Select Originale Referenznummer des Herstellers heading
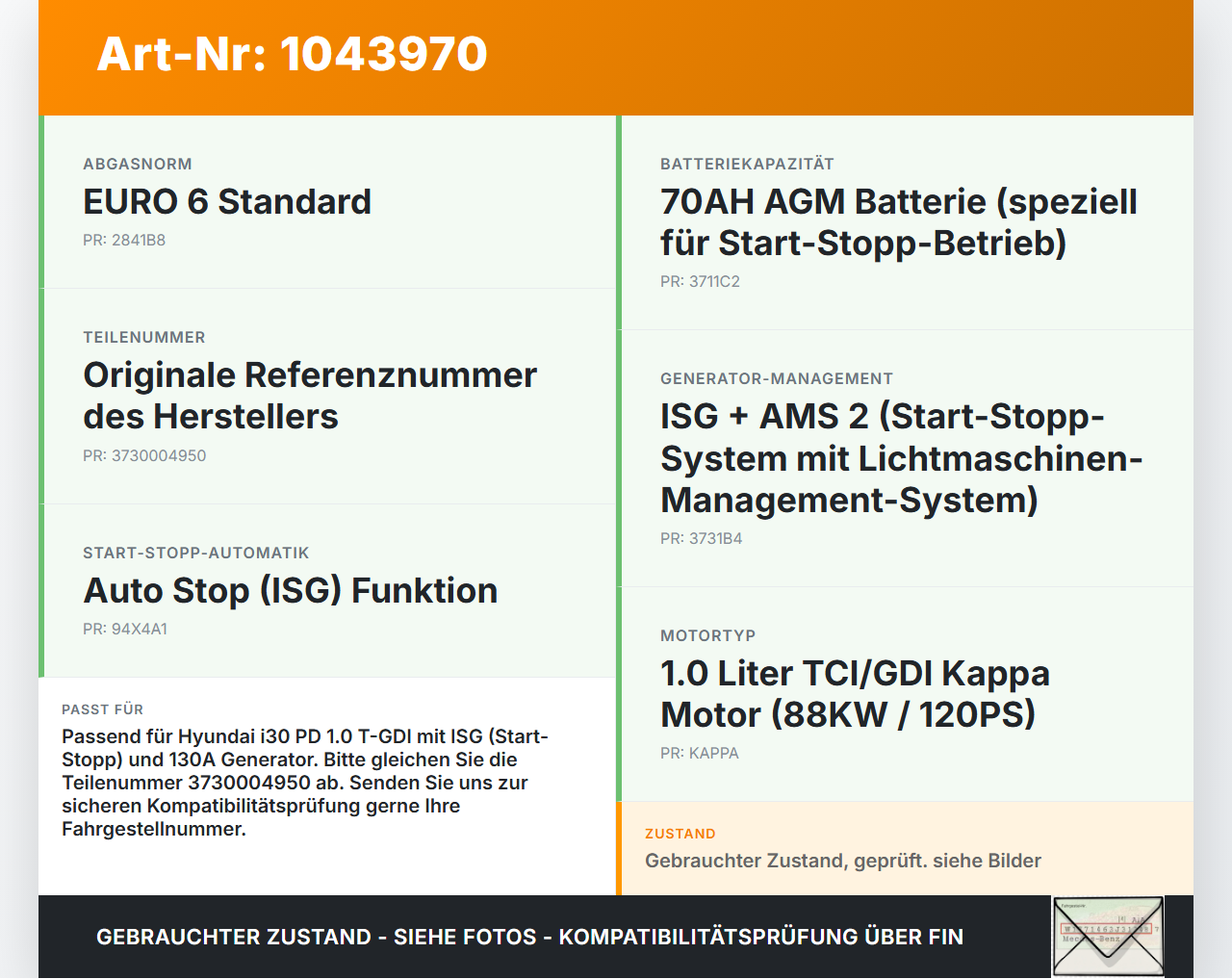 pos(310,396)
